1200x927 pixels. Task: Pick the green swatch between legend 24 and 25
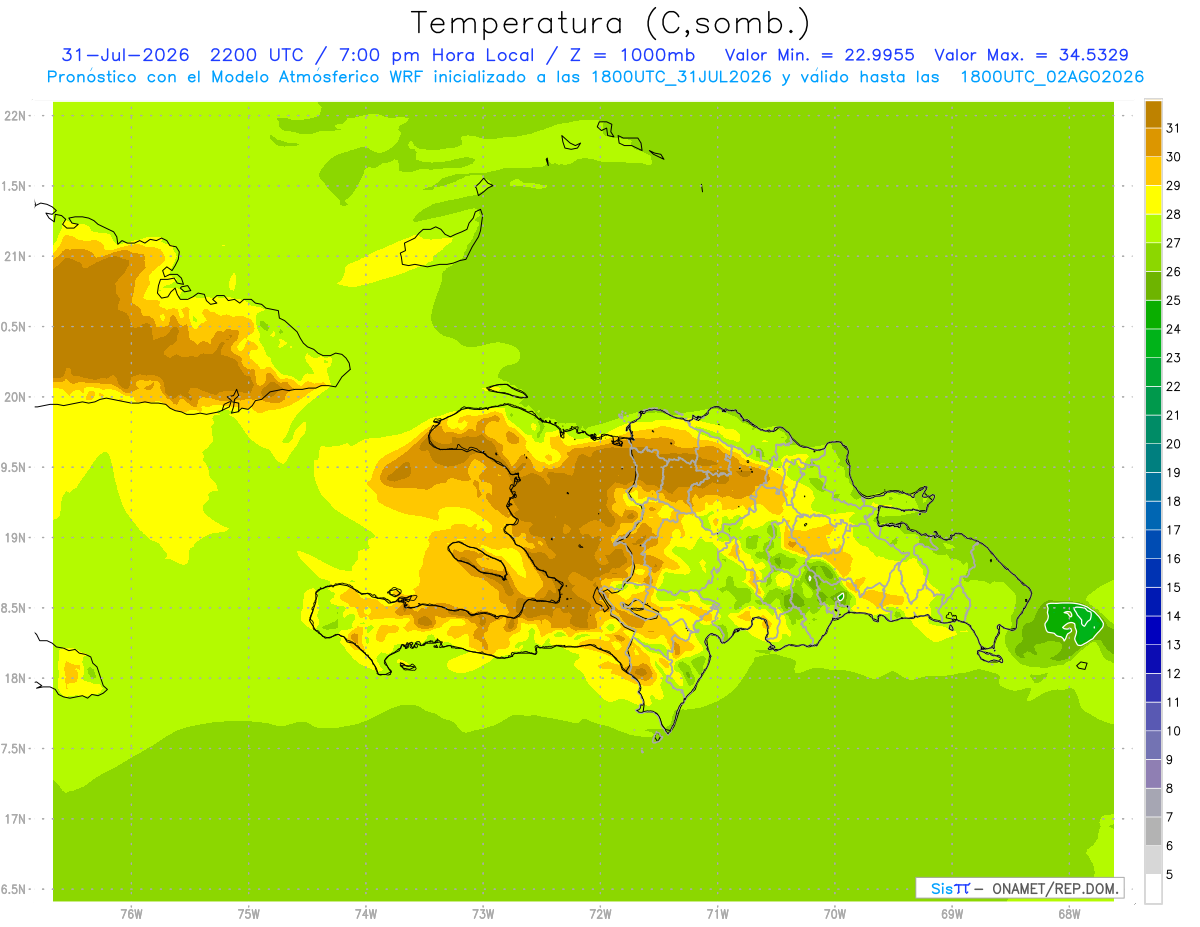(1153, 314)
